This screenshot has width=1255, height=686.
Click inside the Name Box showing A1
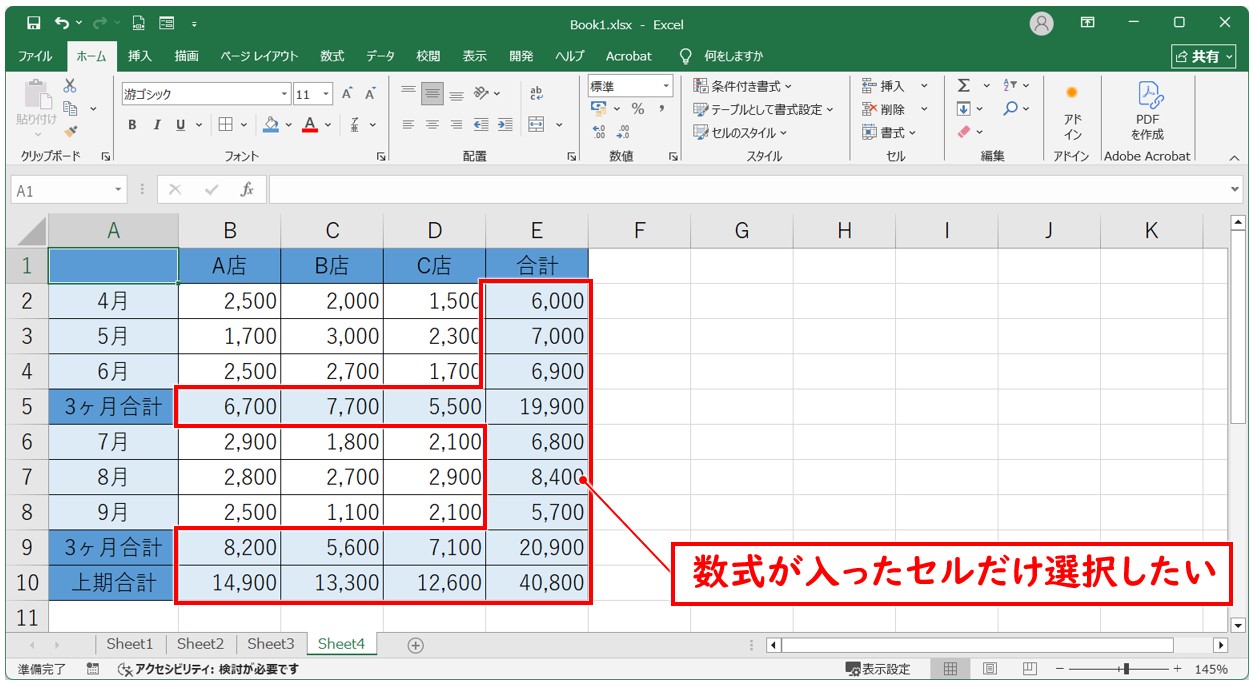60,190
